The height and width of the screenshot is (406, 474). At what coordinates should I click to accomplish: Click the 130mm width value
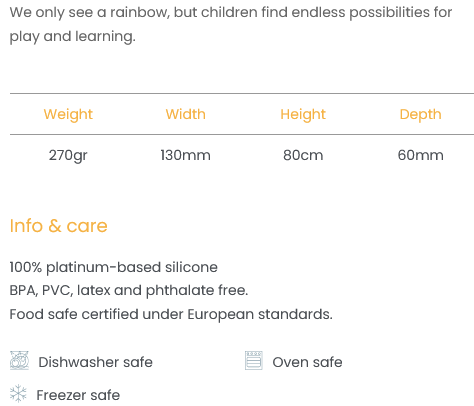point(186,155)
